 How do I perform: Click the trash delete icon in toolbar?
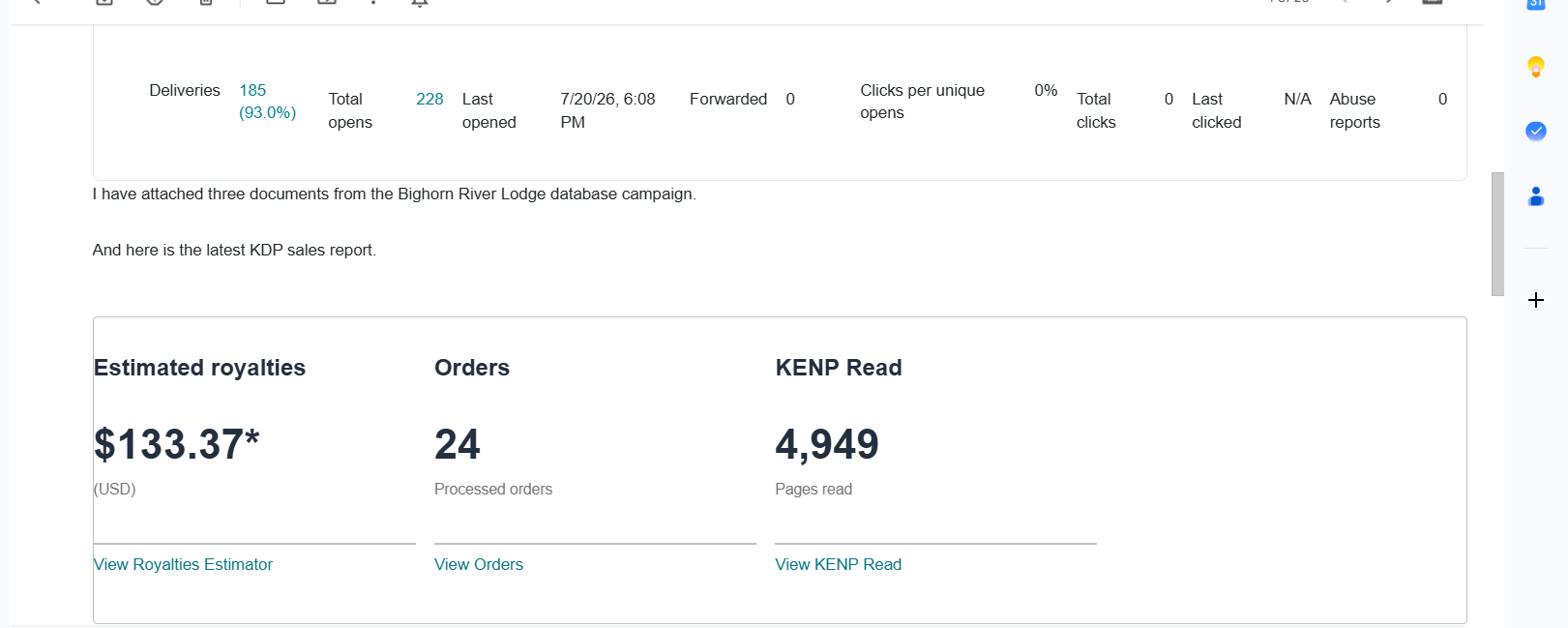click(x=206, y=2)
